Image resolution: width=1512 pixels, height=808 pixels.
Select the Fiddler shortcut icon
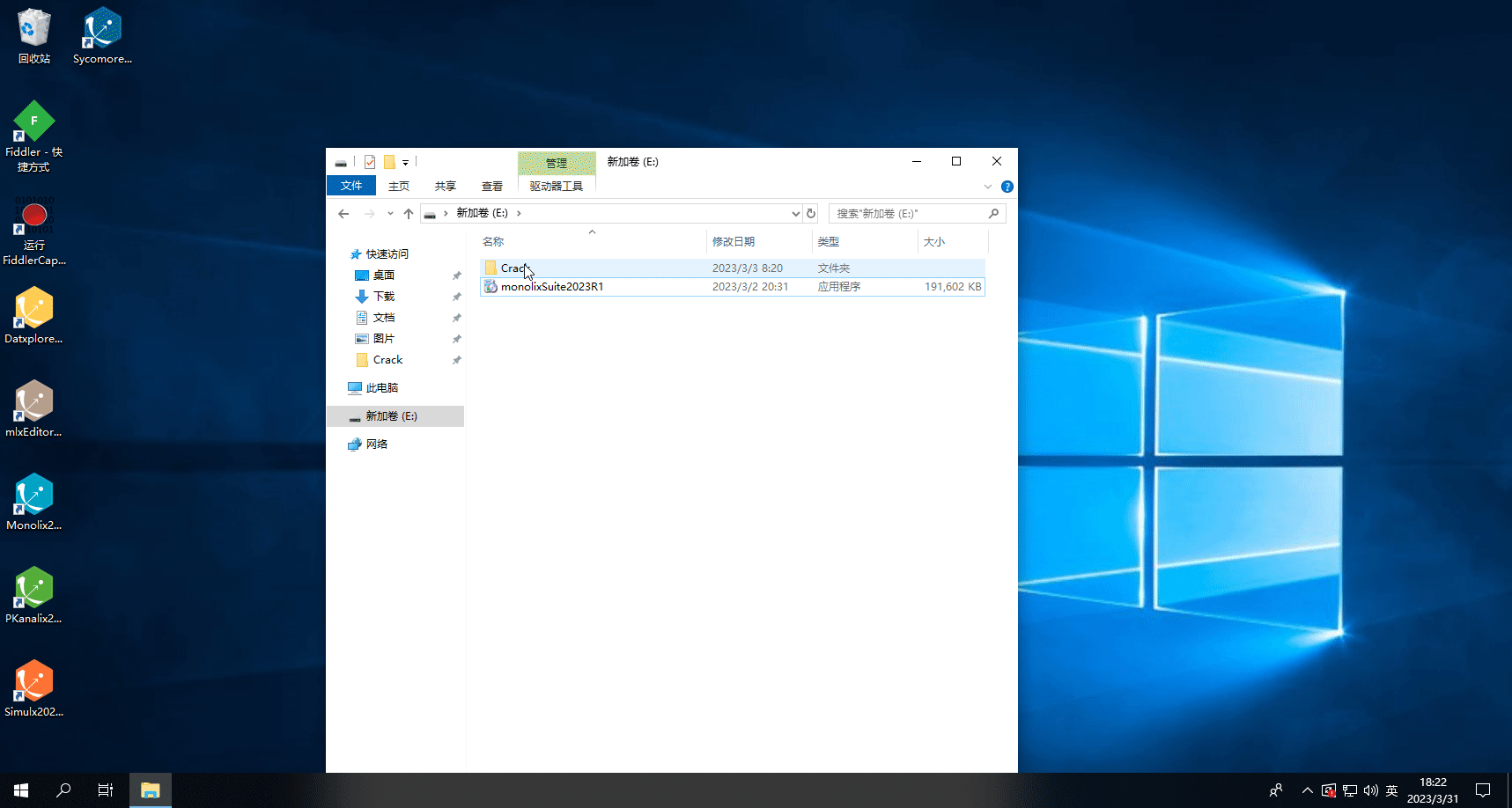(x=33, y=136)
